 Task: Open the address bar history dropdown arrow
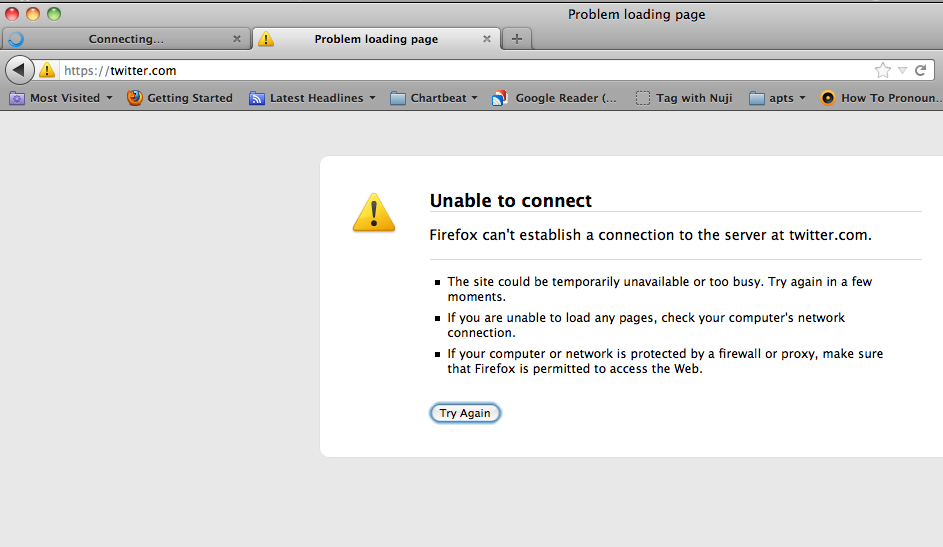(902, 70)
